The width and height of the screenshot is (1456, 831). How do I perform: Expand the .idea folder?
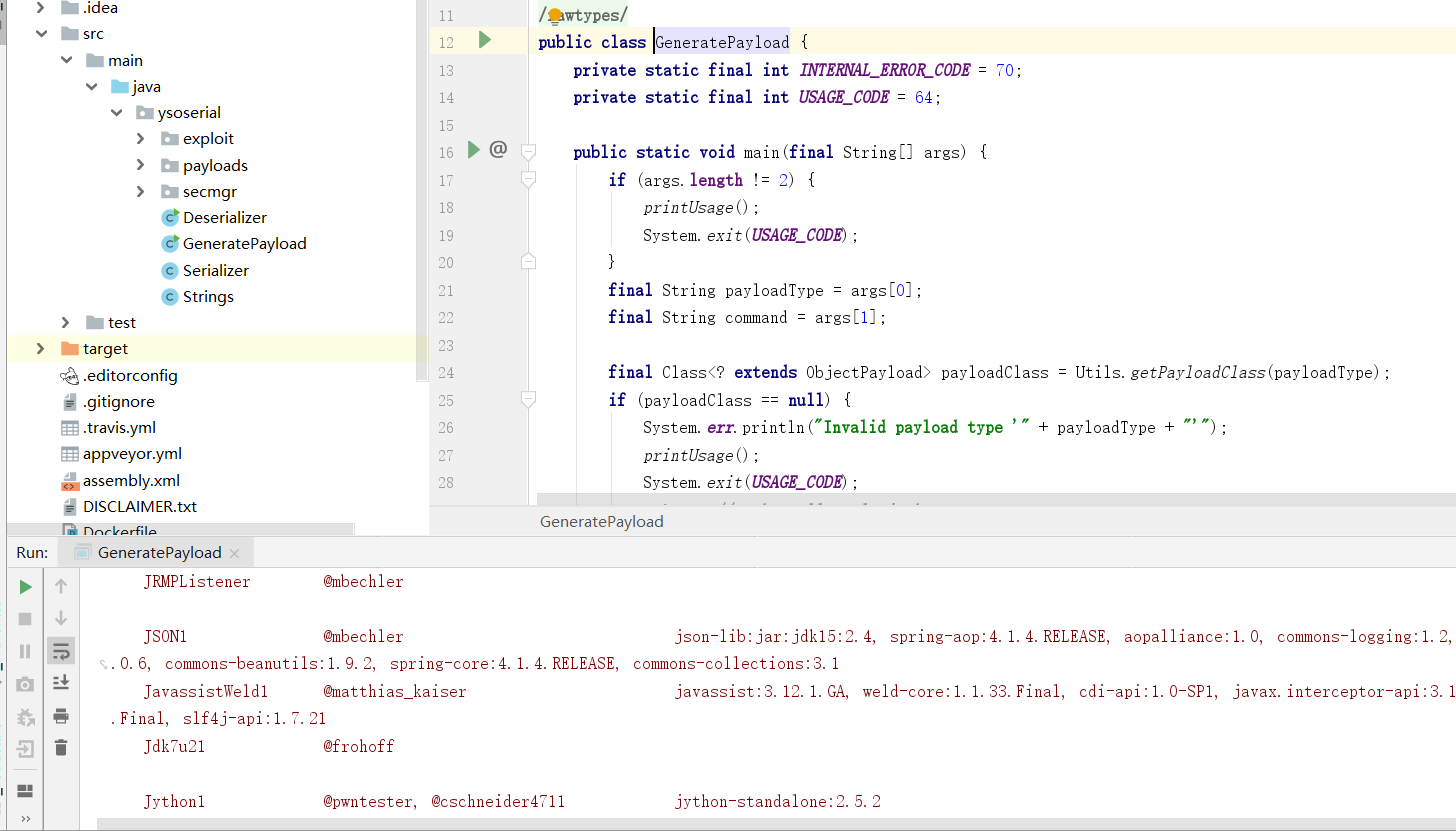(x=41, y=8)
